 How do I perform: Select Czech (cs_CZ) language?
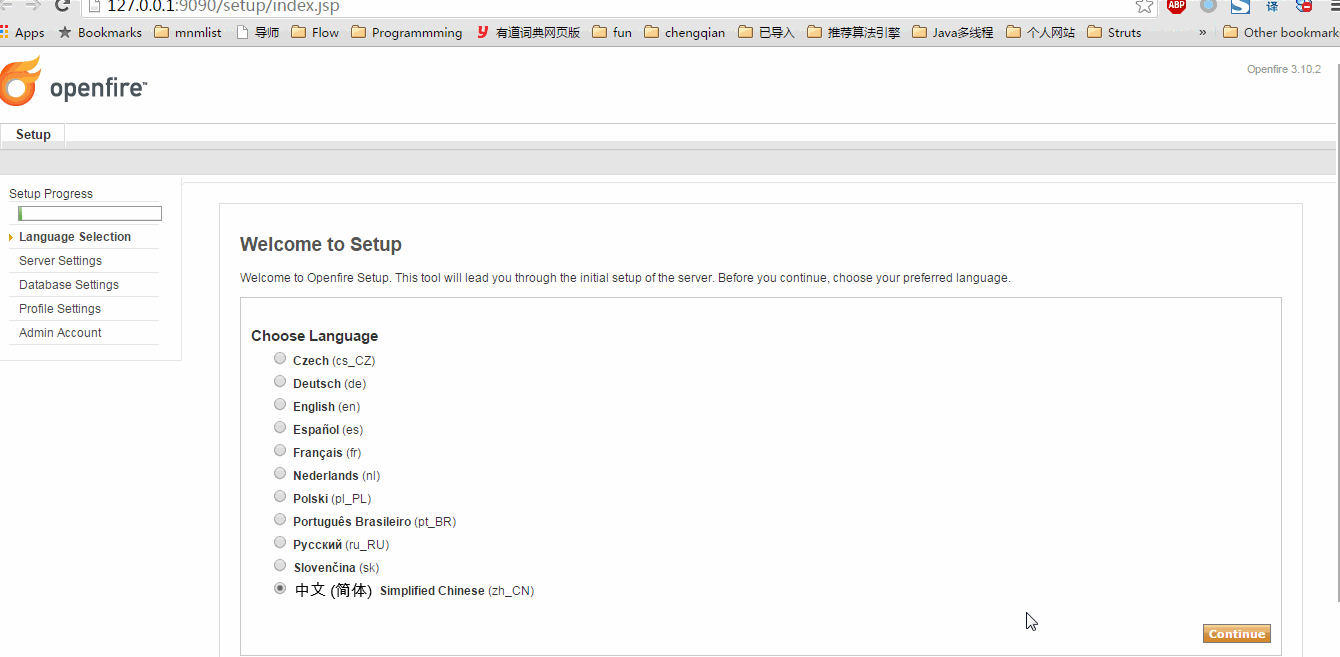click(x=280, y=358)
